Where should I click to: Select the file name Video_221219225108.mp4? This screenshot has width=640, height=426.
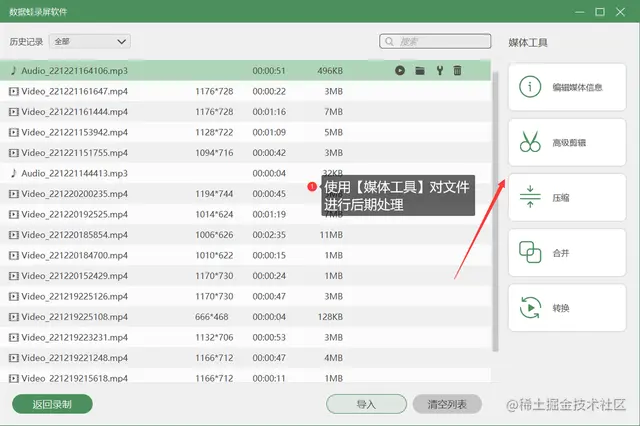pos(75,317)
